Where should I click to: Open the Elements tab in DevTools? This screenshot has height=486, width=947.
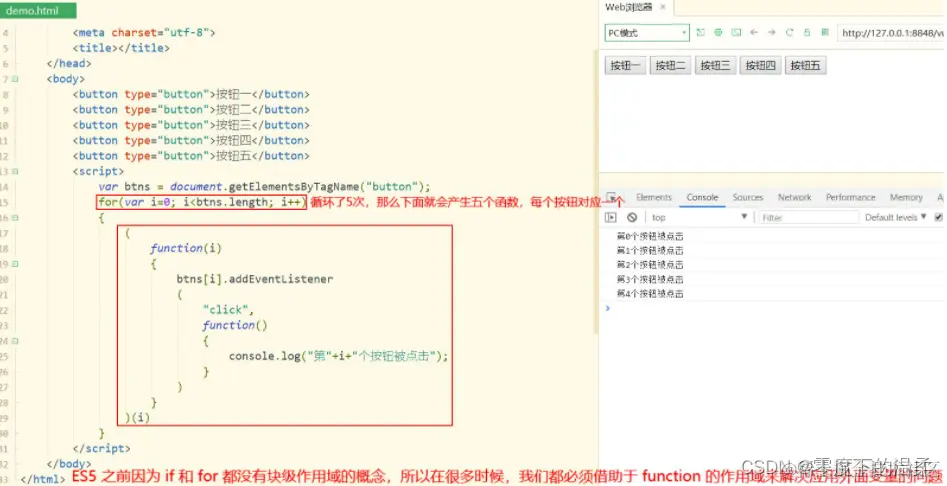653,197
